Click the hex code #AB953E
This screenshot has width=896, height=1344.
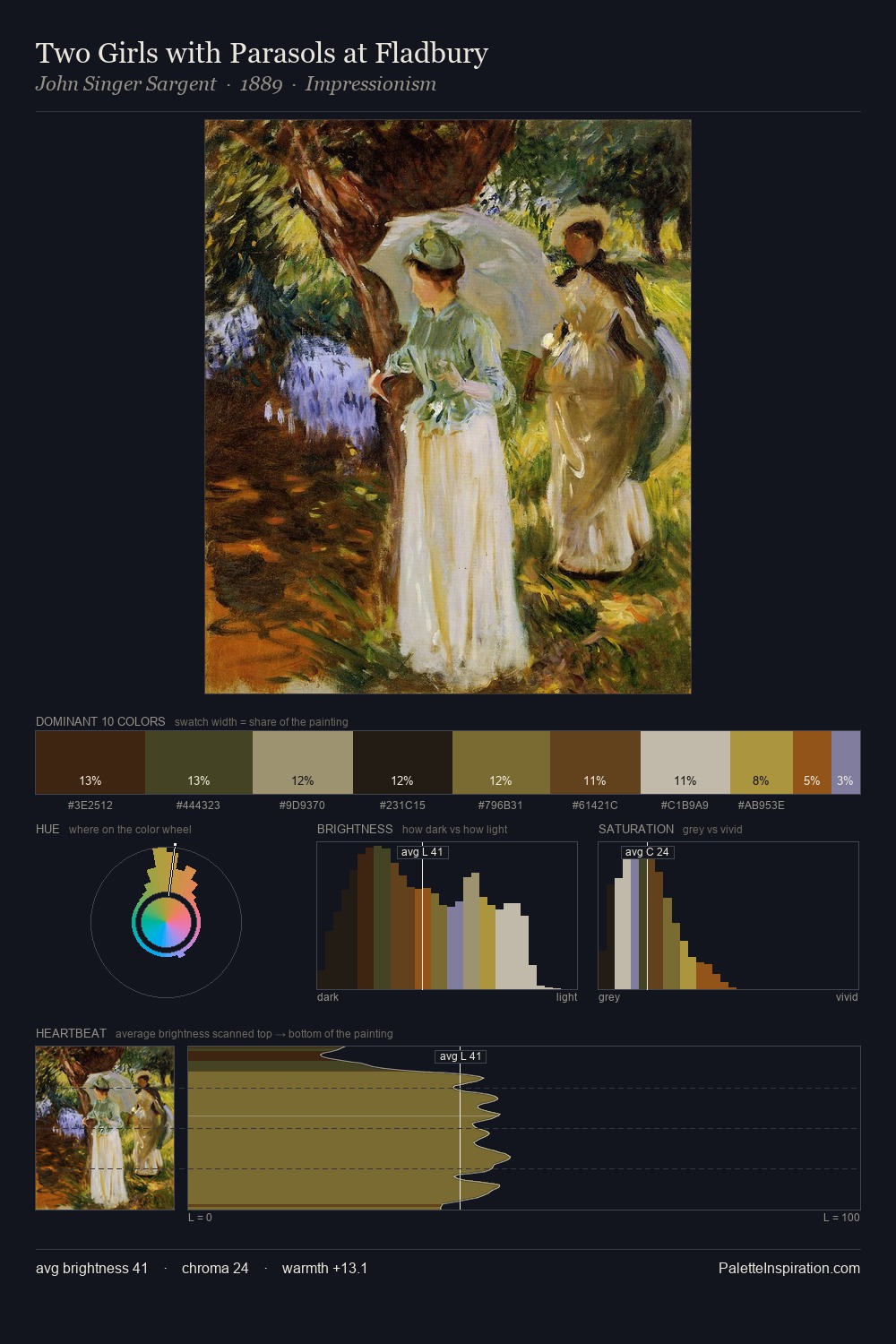pos(762,805)
